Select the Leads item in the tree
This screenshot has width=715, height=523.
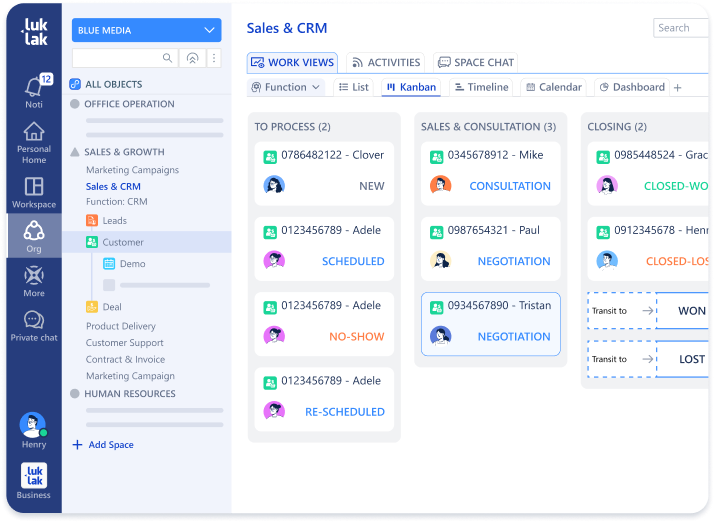[114, 221]
